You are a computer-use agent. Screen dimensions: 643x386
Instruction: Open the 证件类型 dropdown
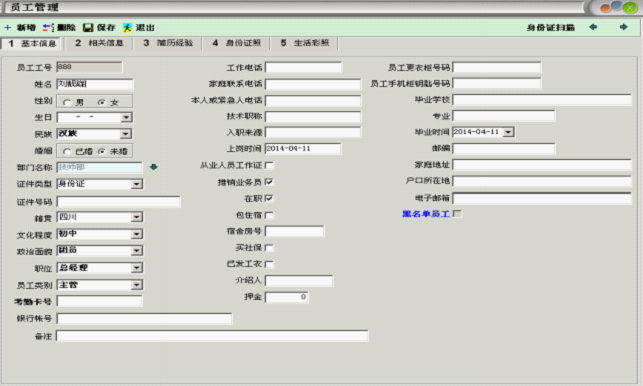tap(137, 184)
